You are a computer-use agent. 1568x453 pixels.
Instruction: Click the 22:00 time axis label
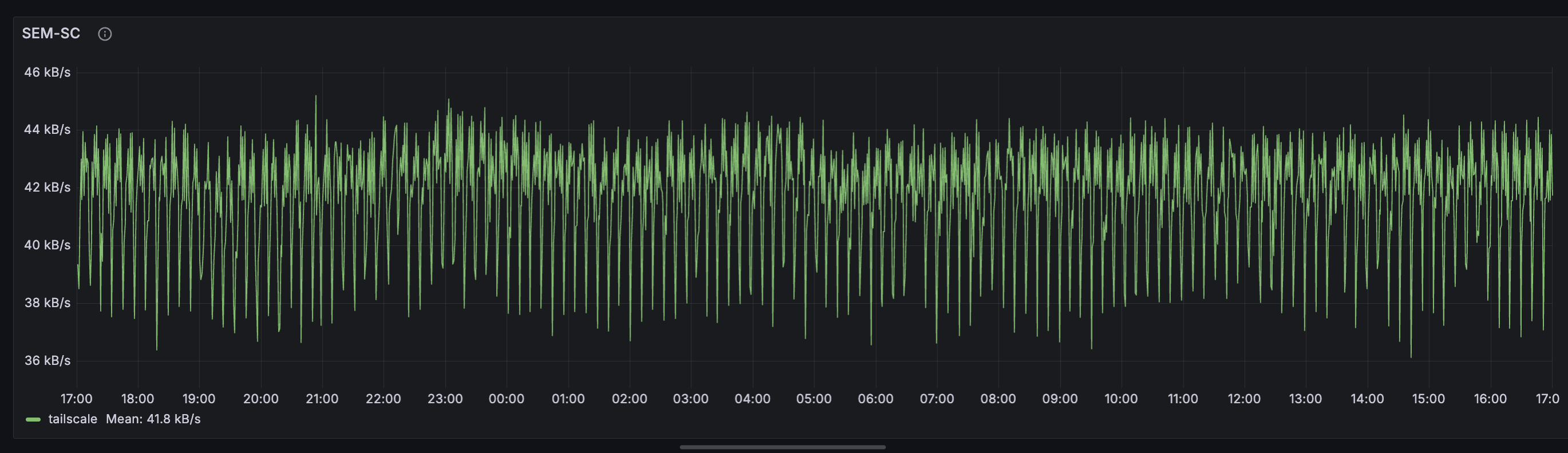383,399
